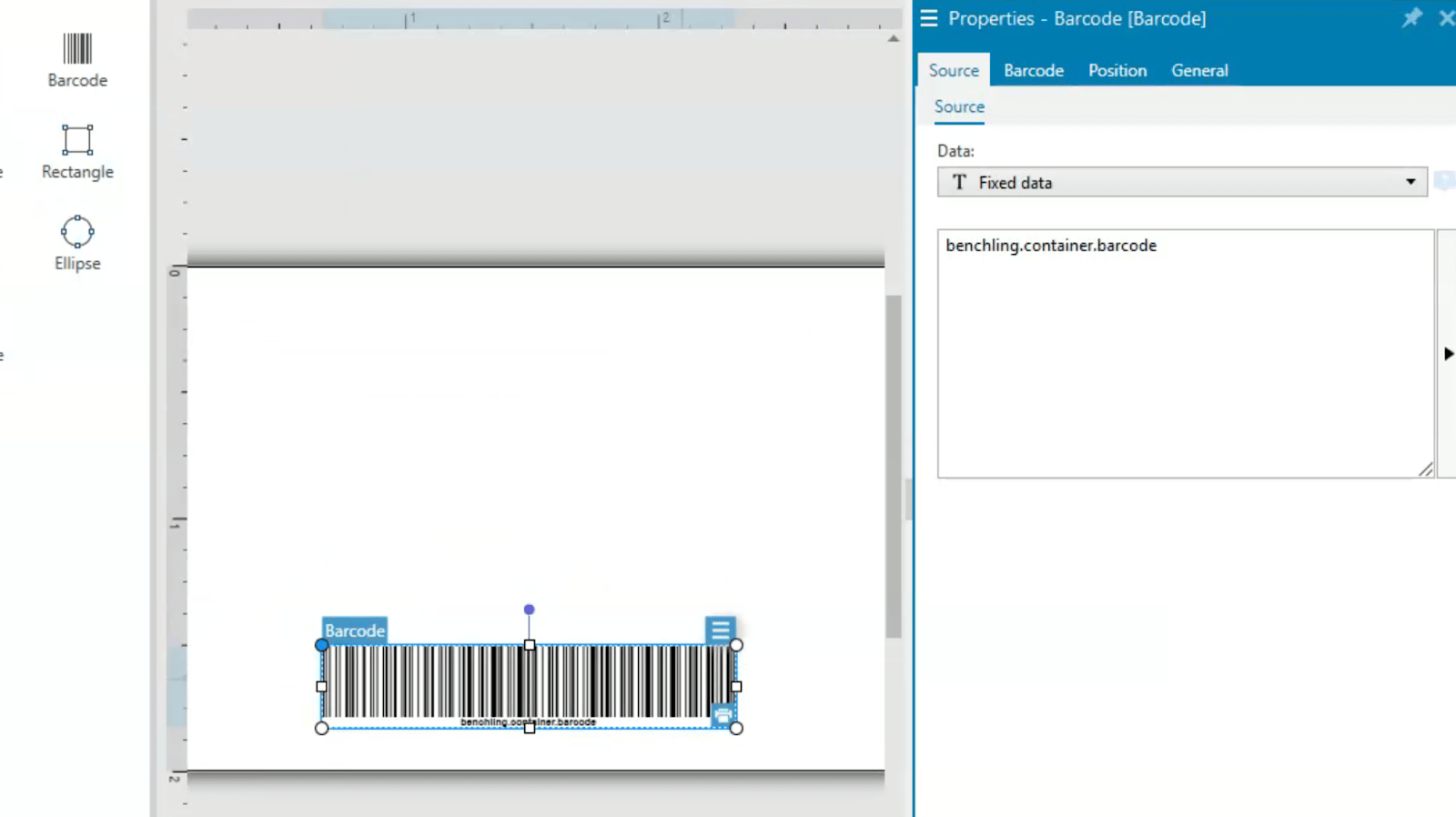Select the Ellipse shape tool
This screenshot has width=1456, height=817.
tap(77, 243)
